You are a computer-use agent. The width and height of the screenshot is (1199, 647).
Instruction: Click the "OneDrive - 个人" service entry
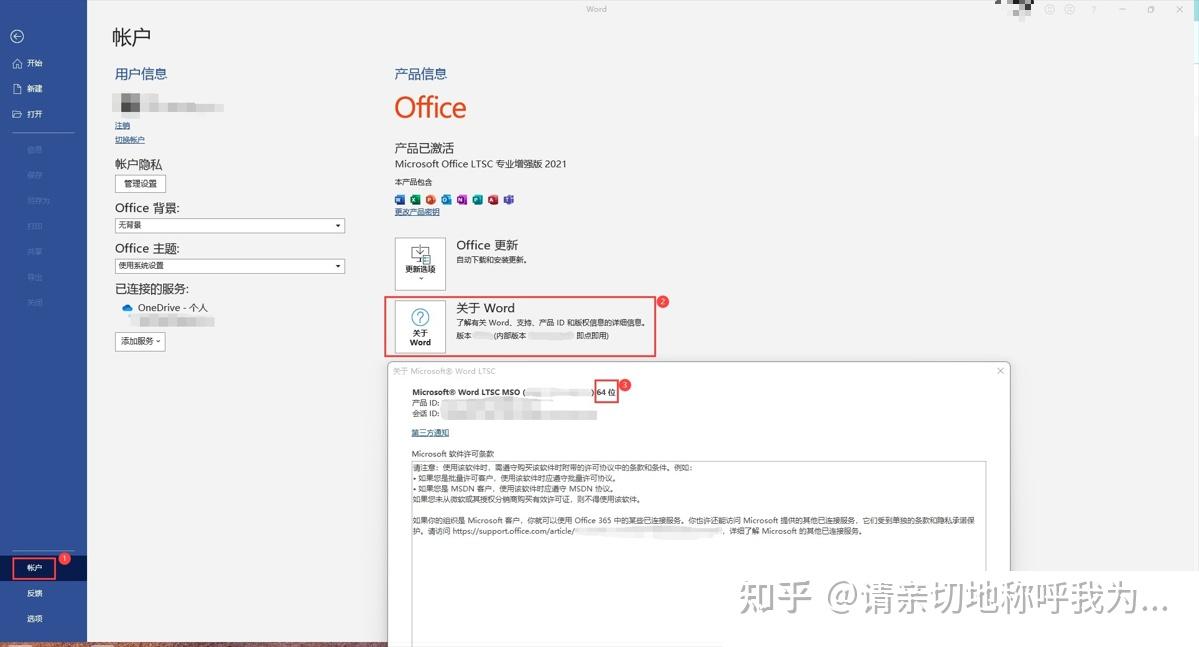coord(172,307)
